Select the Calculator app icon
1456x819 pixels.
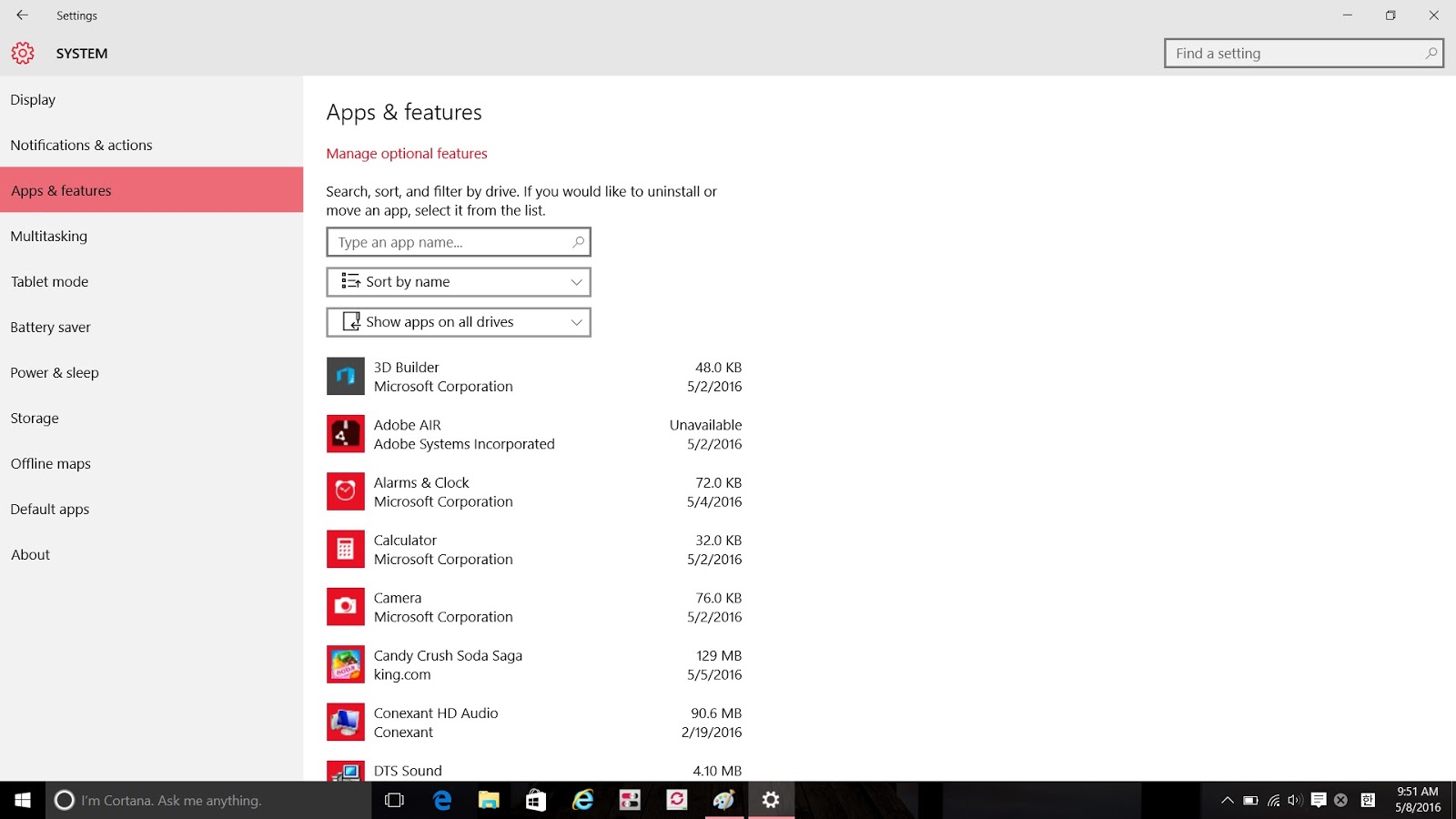(x=346, y=549)
